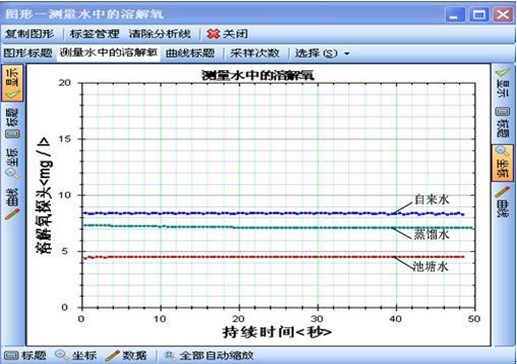Click the left 标题 sidebar icon
The height and width of the screenshot is (364, 517).
[13, 133]
